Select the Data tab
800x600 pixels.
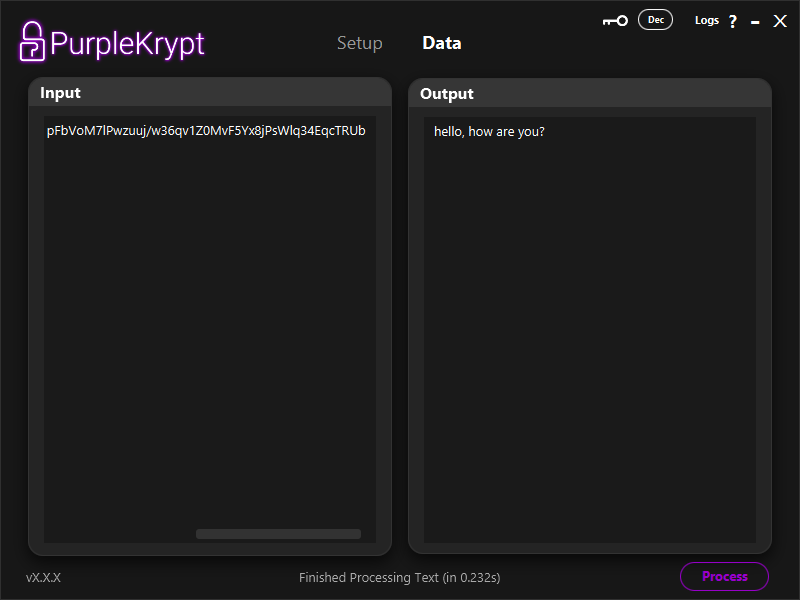(442, 43)
